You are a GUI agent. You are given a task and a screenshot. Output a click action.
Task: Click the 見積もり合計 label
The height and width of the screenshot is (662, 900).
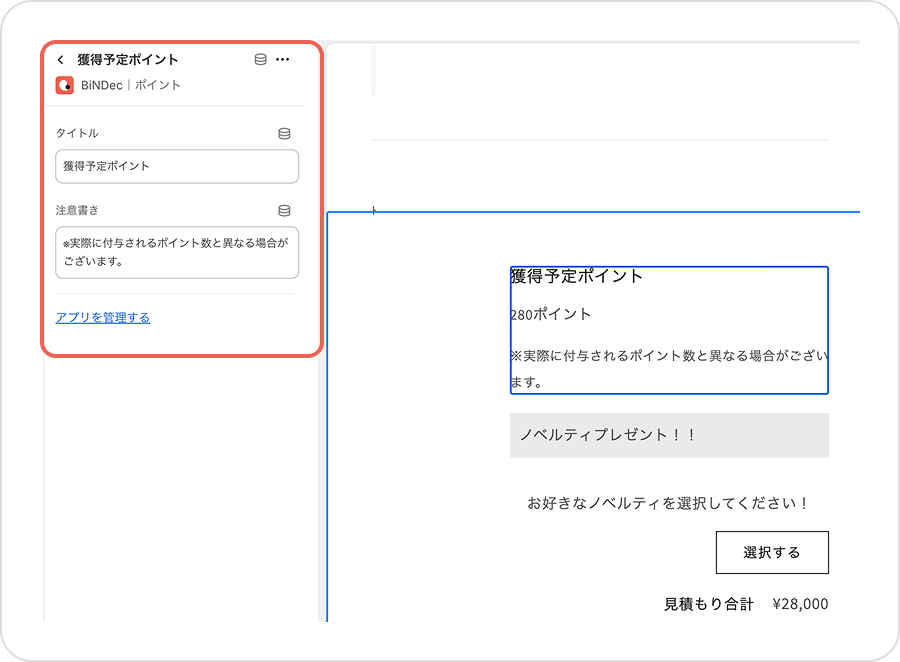click(708, 604)
